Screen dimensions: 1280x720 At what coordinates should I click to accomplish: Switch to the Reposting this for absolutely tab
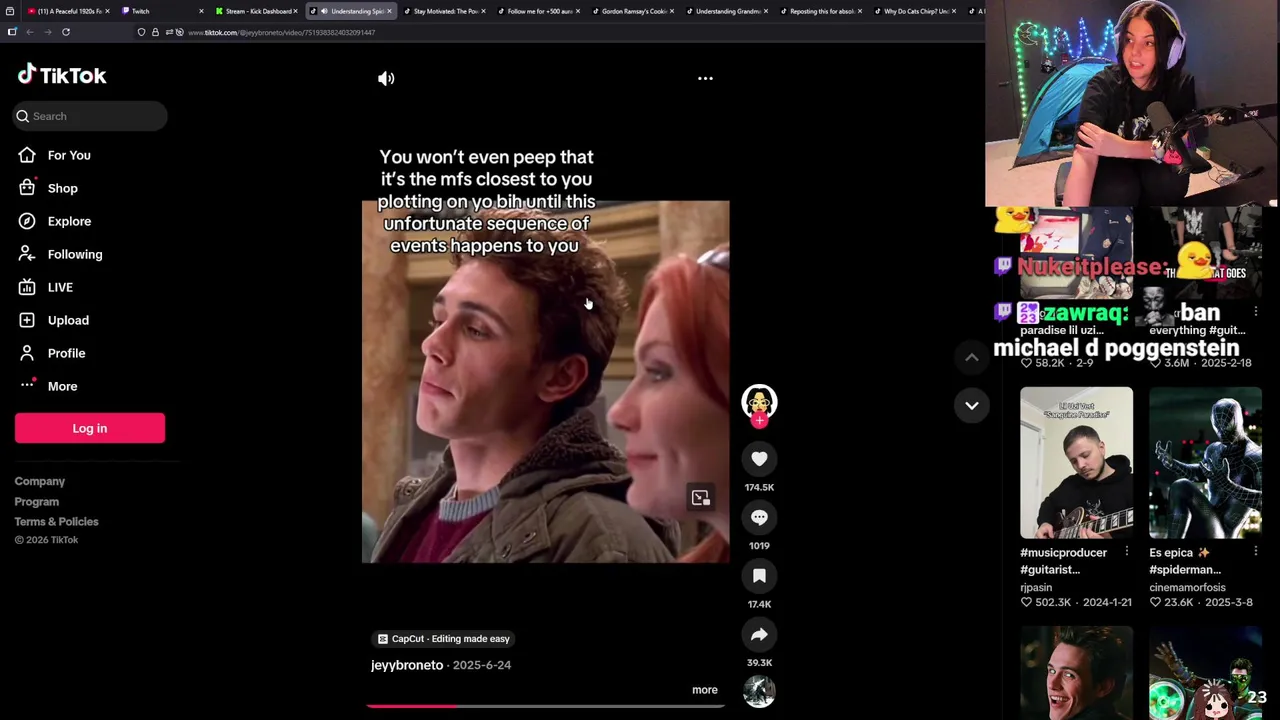point(819,11)
